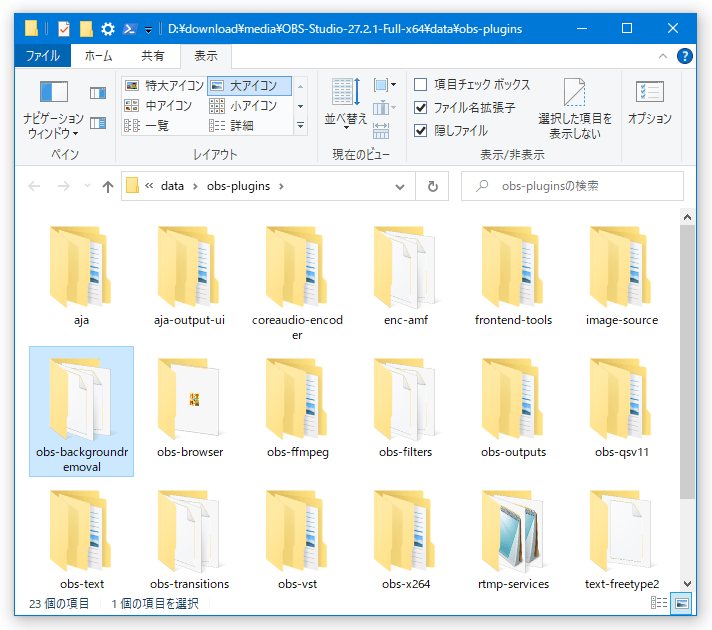Open the obs-vst folder
Viewport: 712px width, 630px height.
pos(297,540)
